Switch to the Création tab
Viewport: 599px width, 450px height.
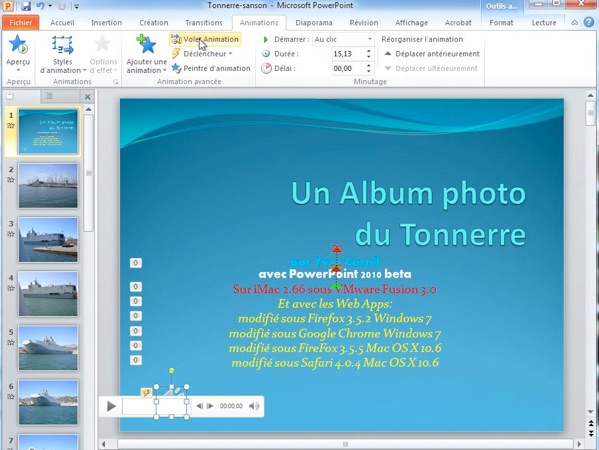coord(154,23)
